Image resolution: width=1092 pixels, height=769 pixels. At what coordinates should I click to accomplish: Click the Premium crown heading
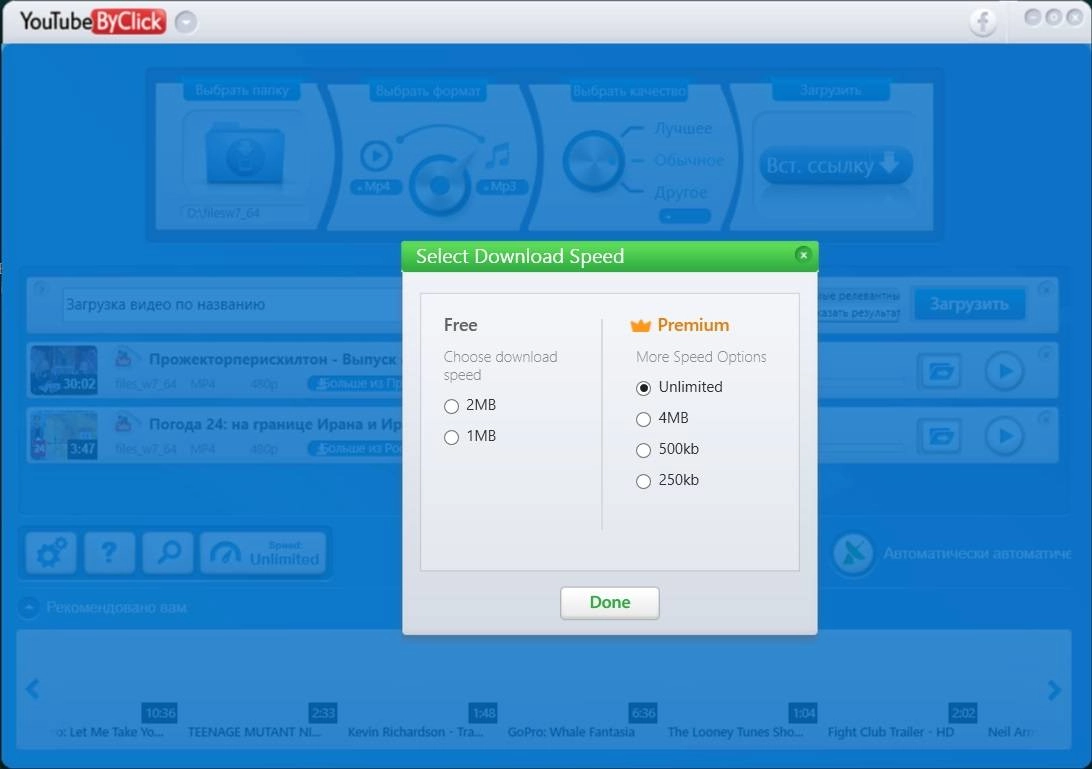(x=680, y=325)
